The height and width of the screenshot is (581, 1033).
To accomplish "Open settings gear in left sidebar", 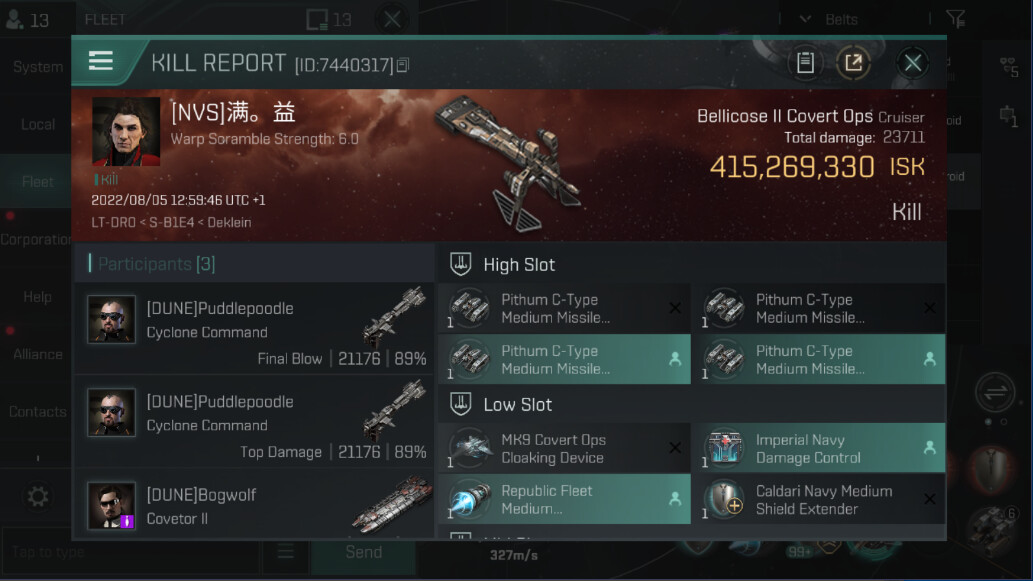I will pos(38,497).
